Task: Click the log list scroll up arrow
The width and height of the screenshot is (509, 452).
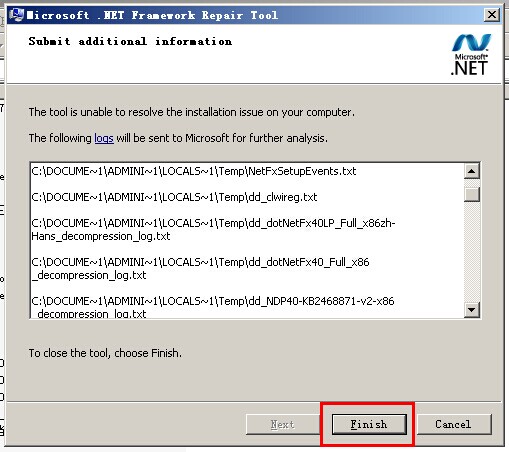Action: (472, 171)
